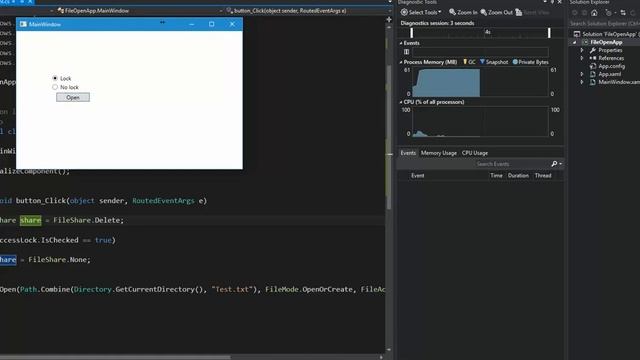
Task: Sort by the Time column header
Action: pos(496,176)
